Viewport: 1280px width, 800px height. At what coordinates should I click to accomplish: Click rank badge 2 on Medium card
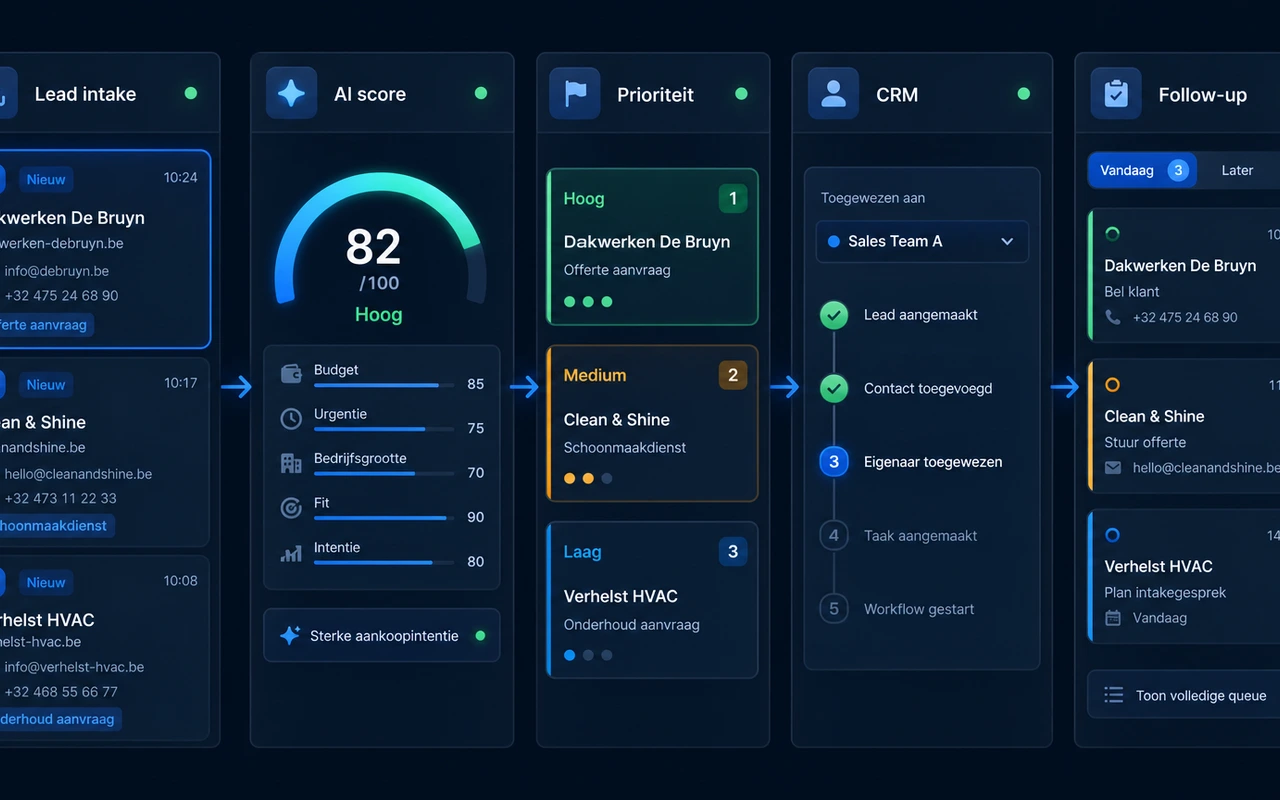[x=733, y=375]
